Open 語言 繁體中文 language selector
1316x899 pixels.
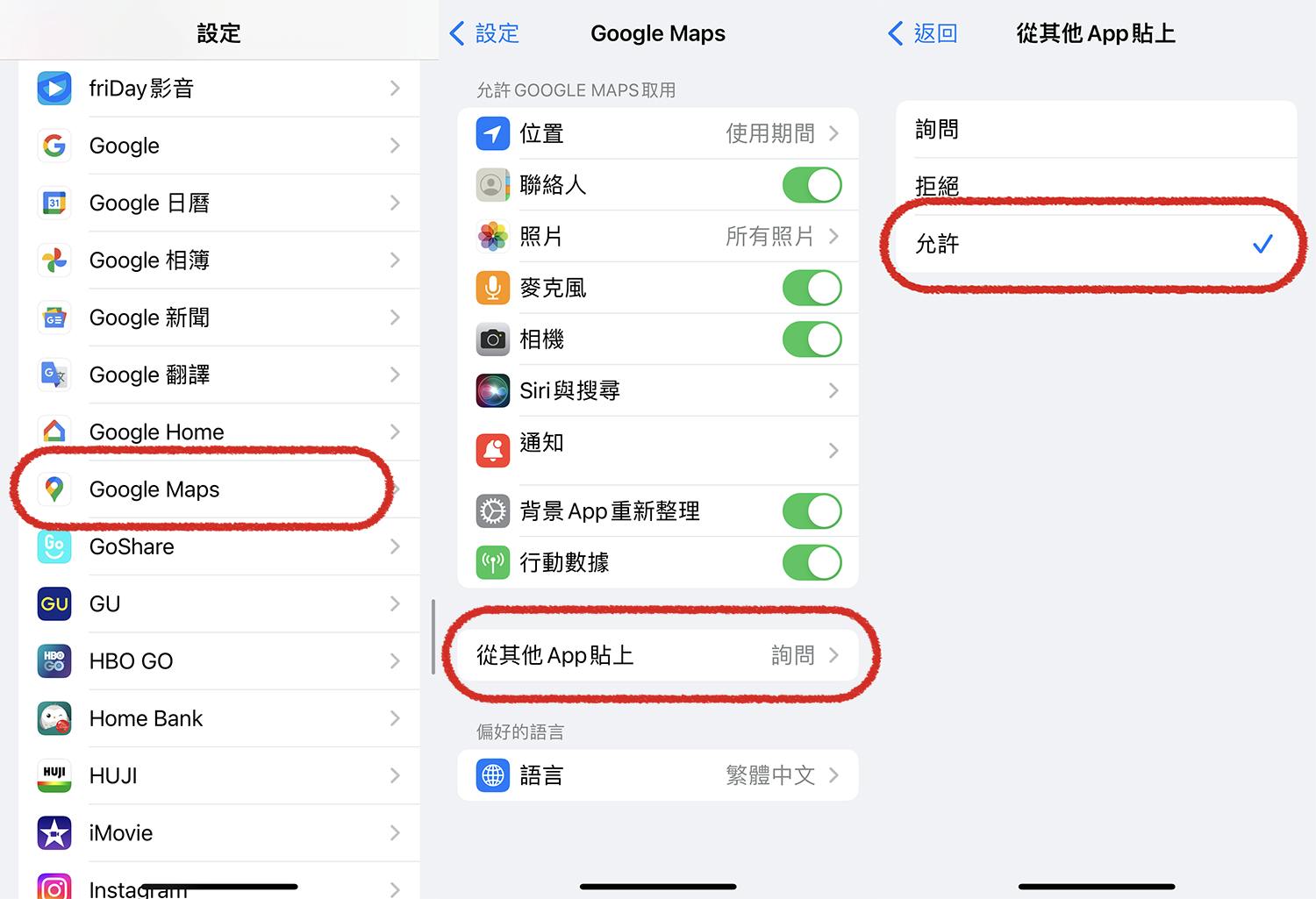click(x=658, y=775)
